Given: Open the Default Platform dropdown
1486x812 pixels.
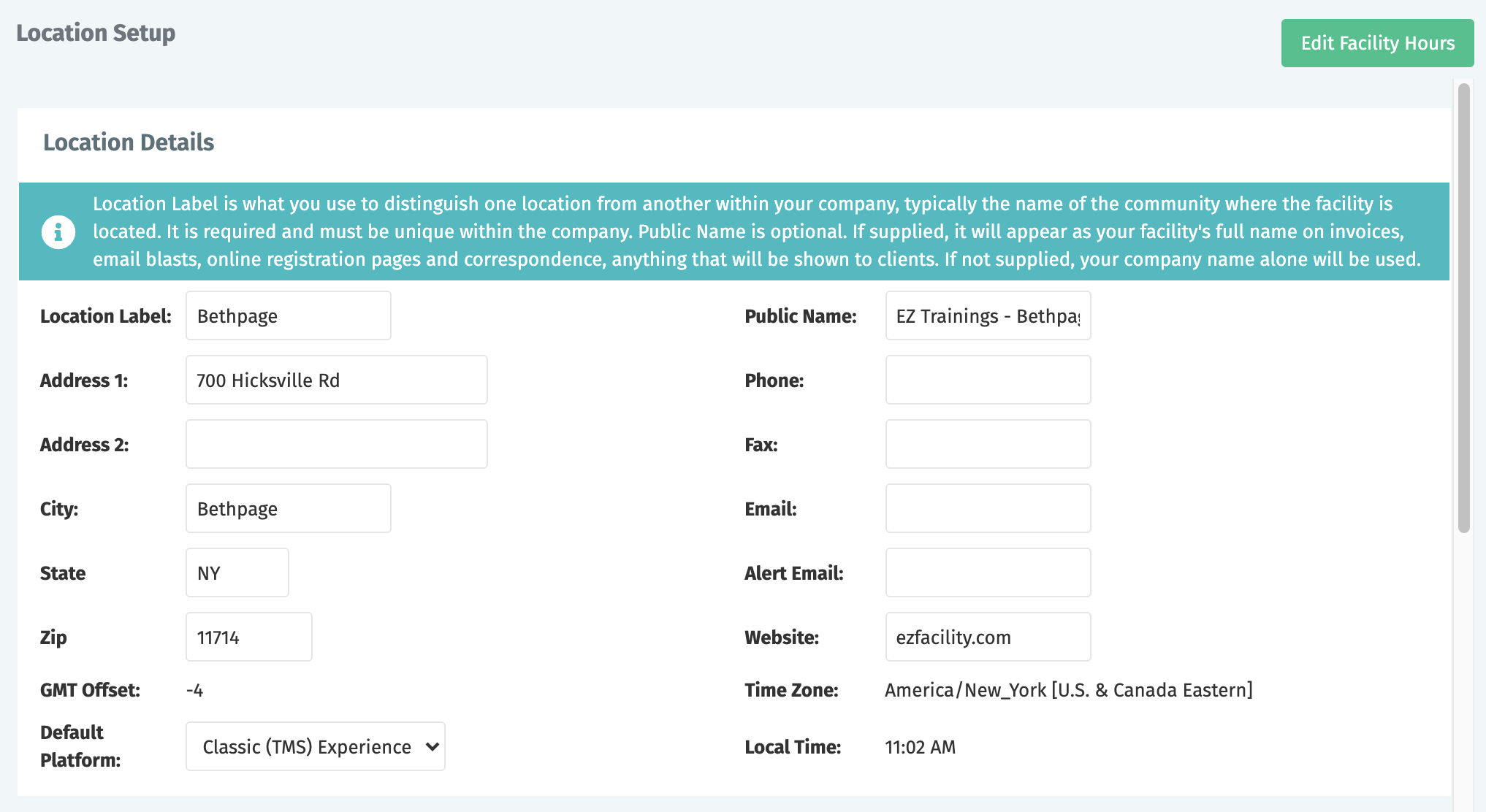Looking at the screenshot, I should point(307,746).
